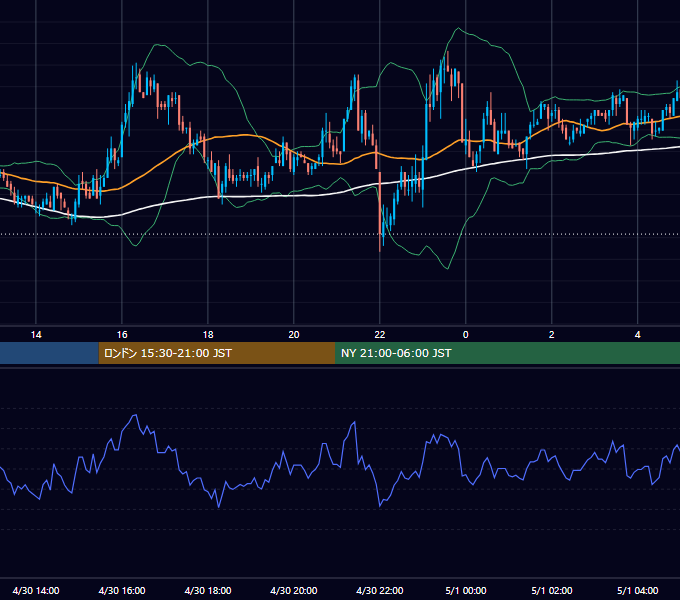Select the London 15:30-21:00 JST session bar

click(217, 353)
